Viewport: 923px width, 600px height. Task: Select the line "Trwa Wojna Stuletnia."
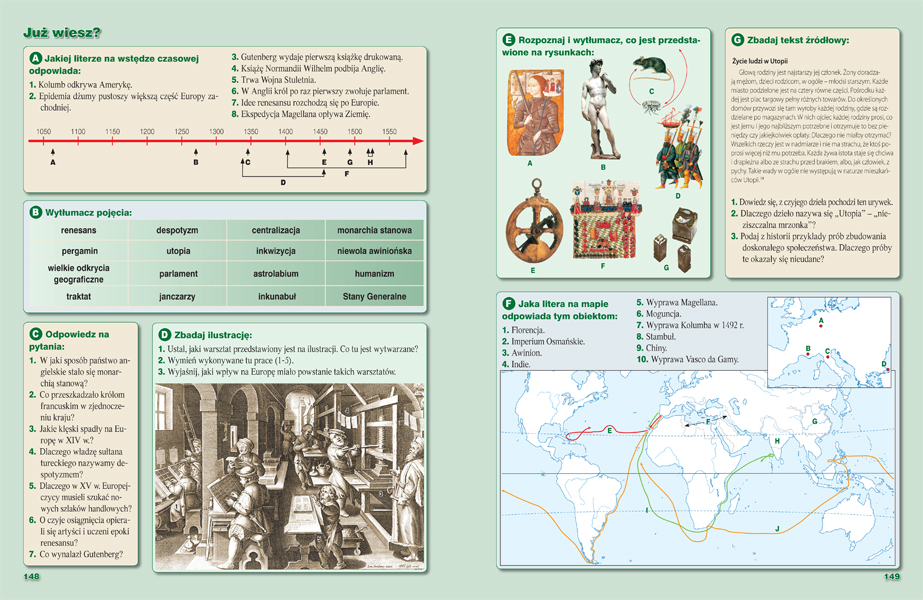coord(278,79)
